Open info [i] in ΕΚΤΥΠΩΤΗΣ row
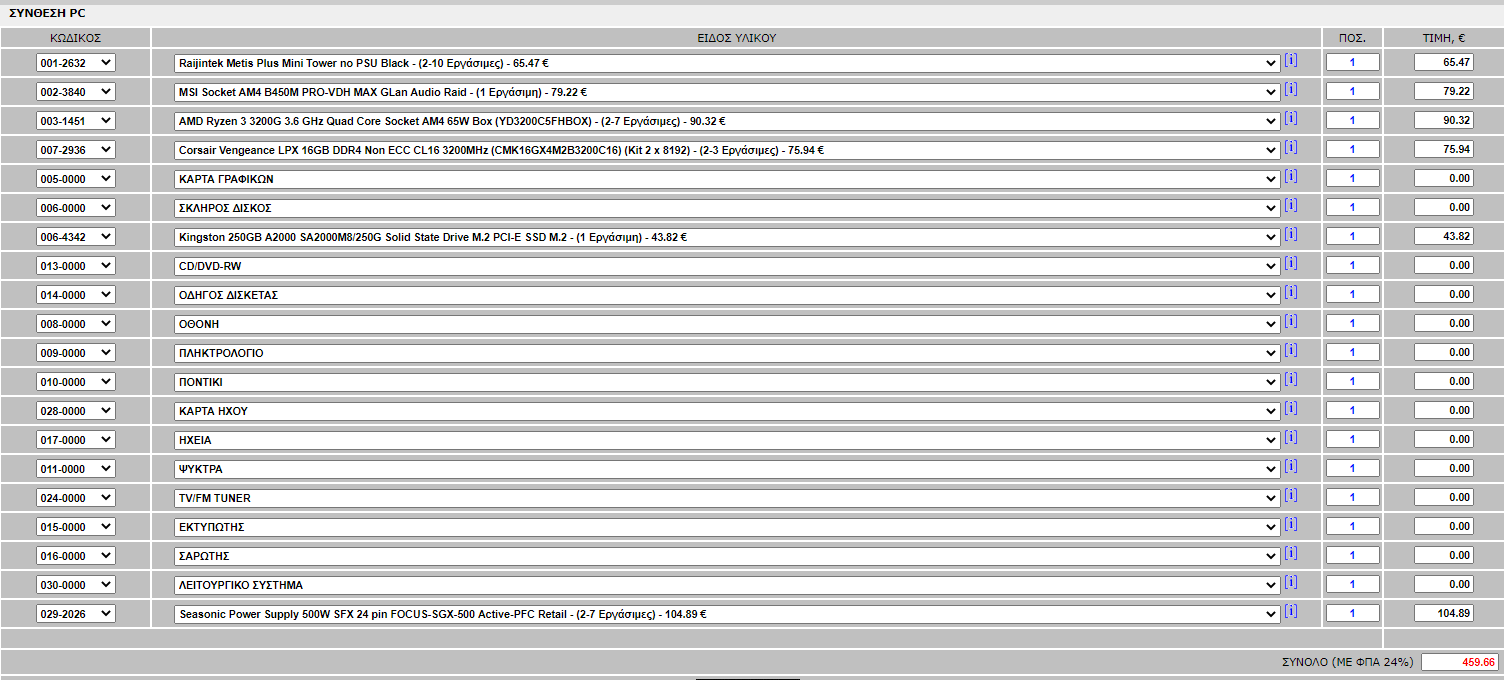Viewport: 1504px width, 680px height. [x=1291, y=525]
